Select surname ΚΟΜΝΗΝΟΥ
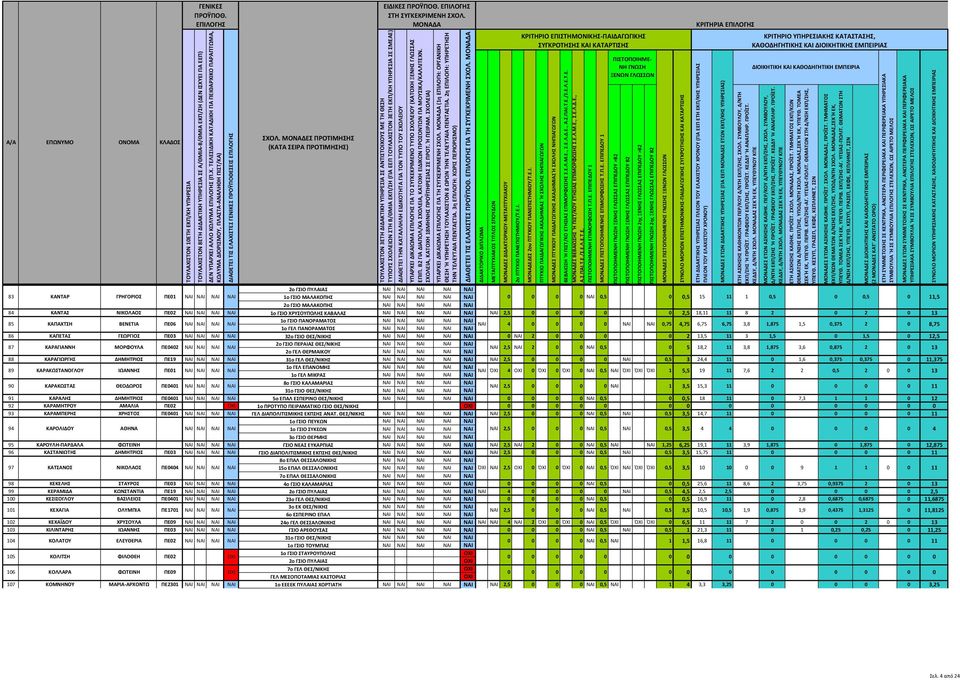Screen dimensions: 960x680 [59, 585]
